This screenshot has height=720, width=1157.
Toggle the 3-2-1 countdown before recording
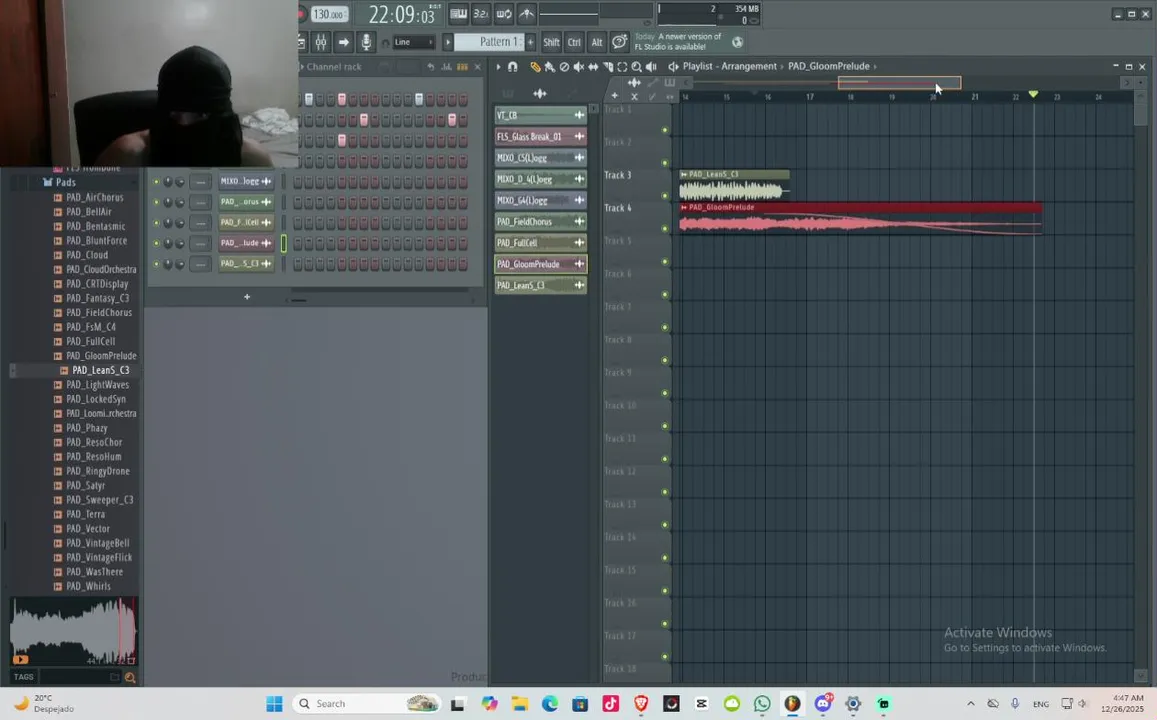tap(481, 13)
